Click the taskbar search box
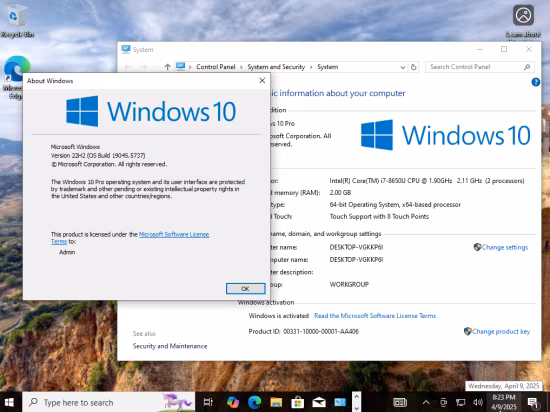This screenshot has width=550, height=412. coord(109,402)
